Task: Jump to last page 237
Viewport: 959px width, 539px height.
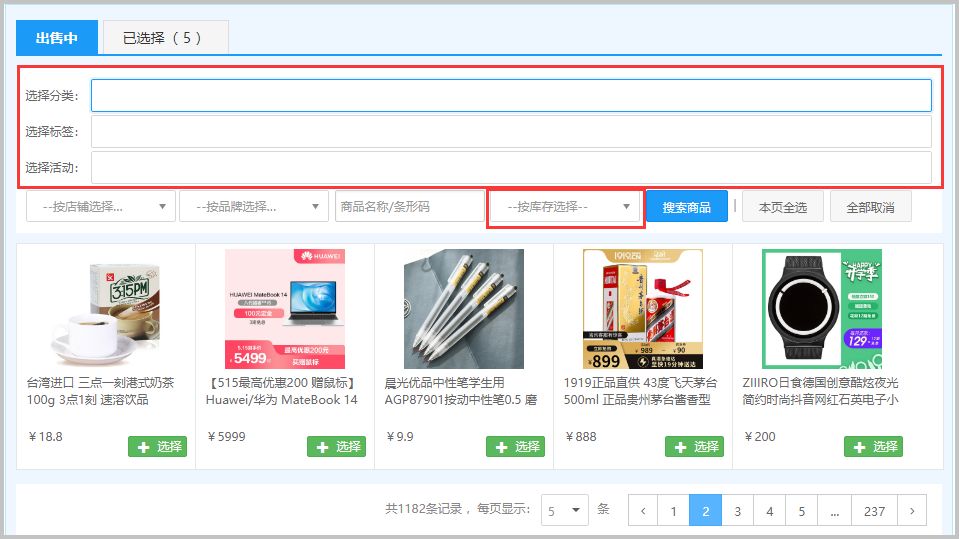Action: click(x=874, y=511)
